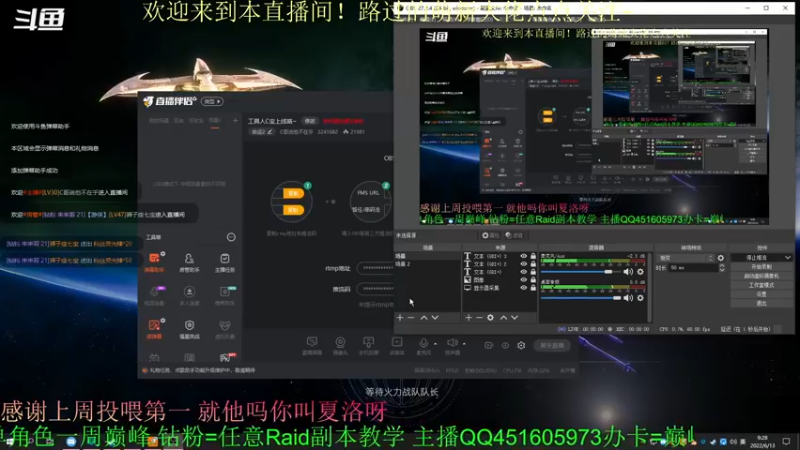
Task: Click the screen capture icon in 直播伴侣 bottom bar
Action: click(x=312, y=345)
